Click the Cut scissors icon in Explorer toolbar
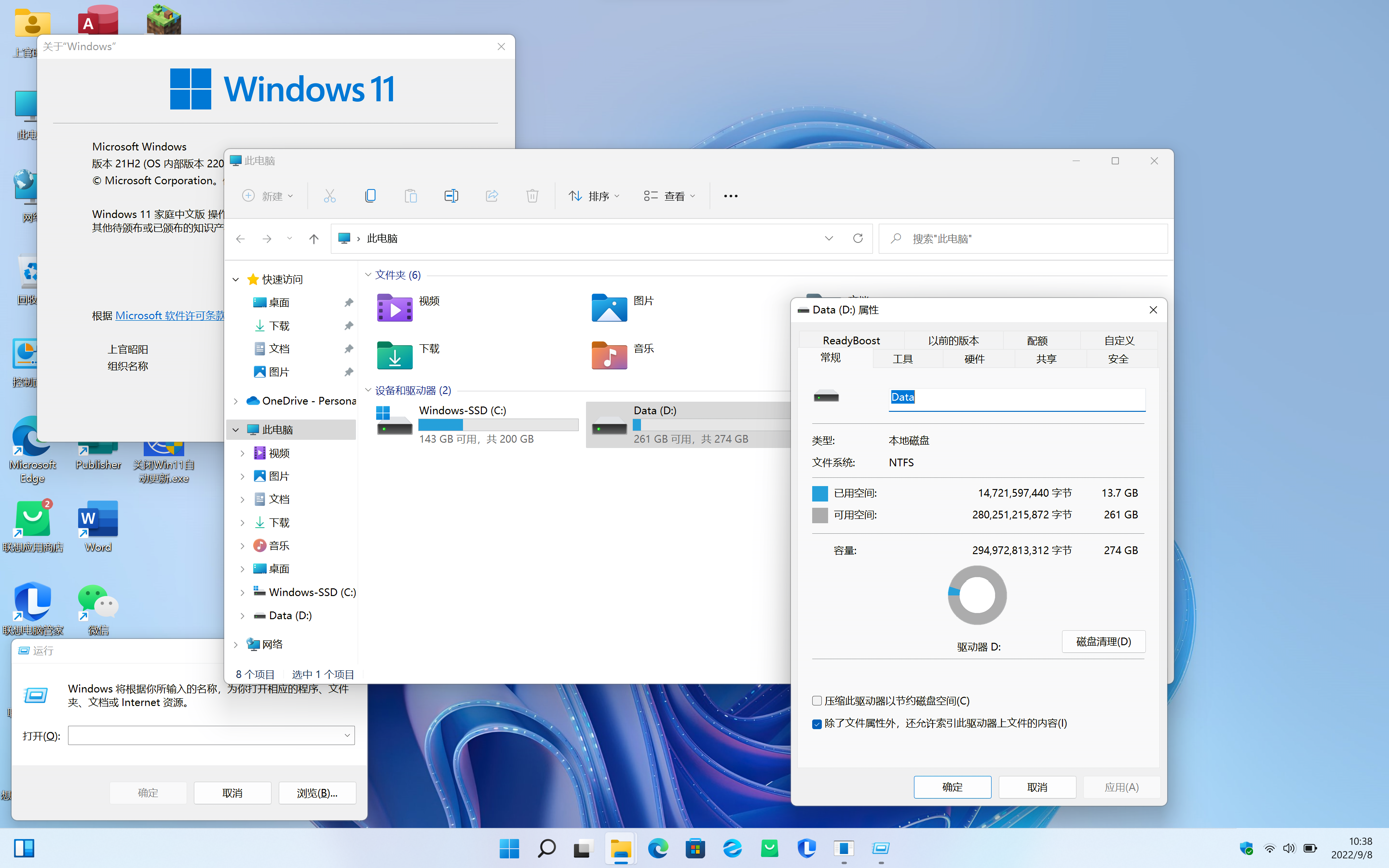This screenshot has width=1389, height=868. 329,196
